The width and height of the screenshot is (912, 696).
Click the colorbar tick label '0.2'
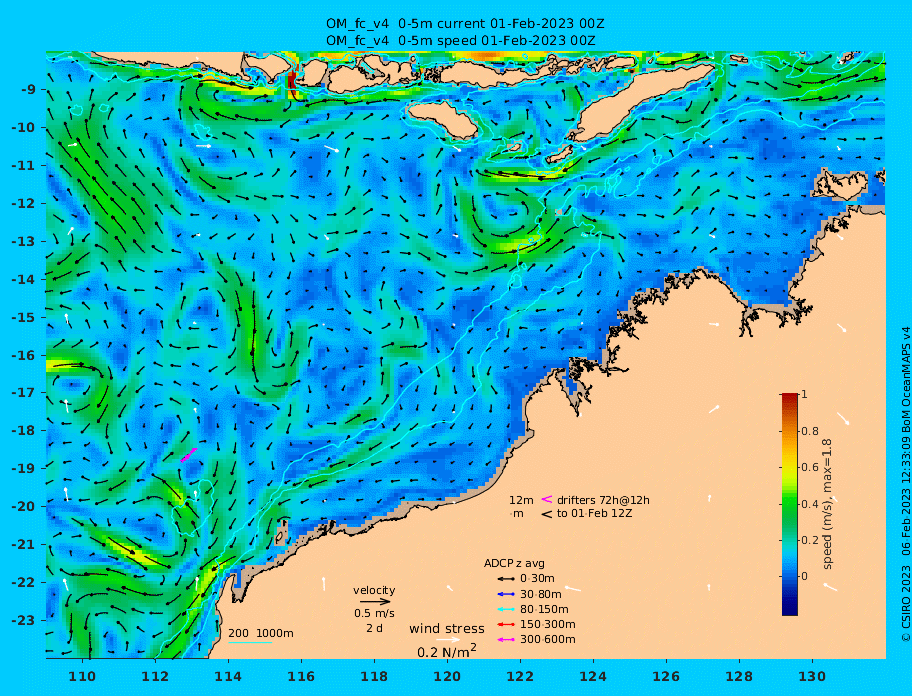coord(810,540)
